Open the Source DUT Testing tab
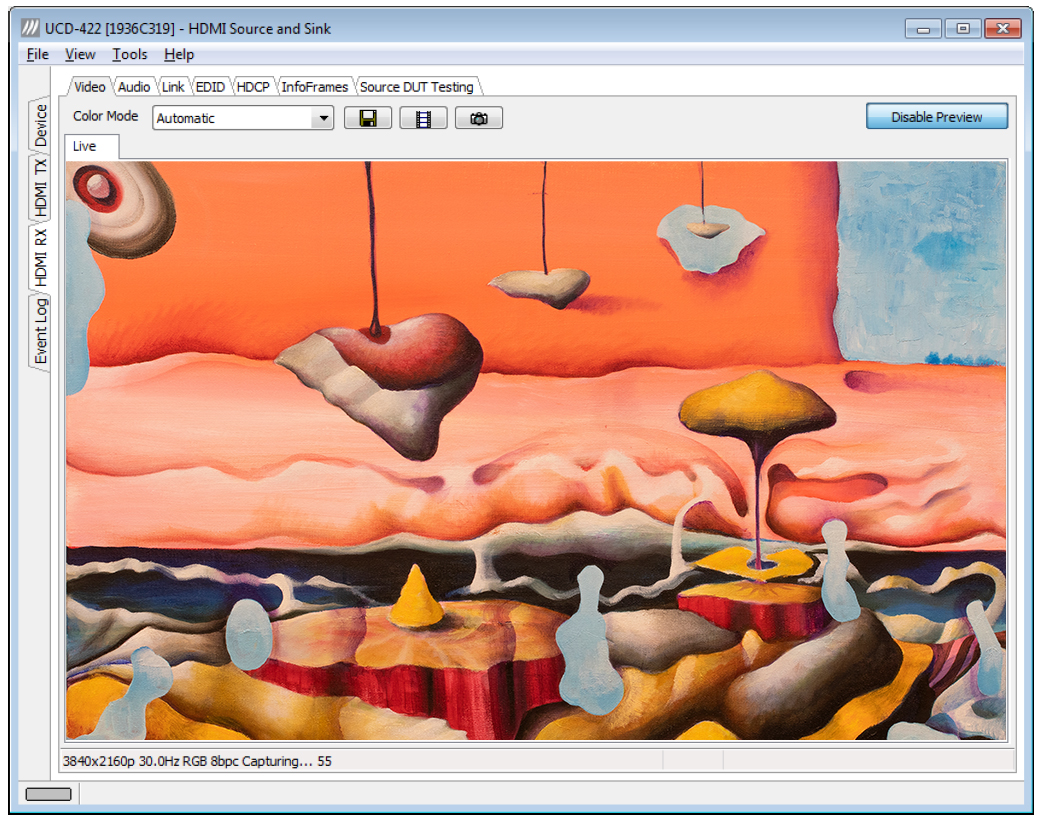This screenshot has width=1043, height=824. point(417,87)
